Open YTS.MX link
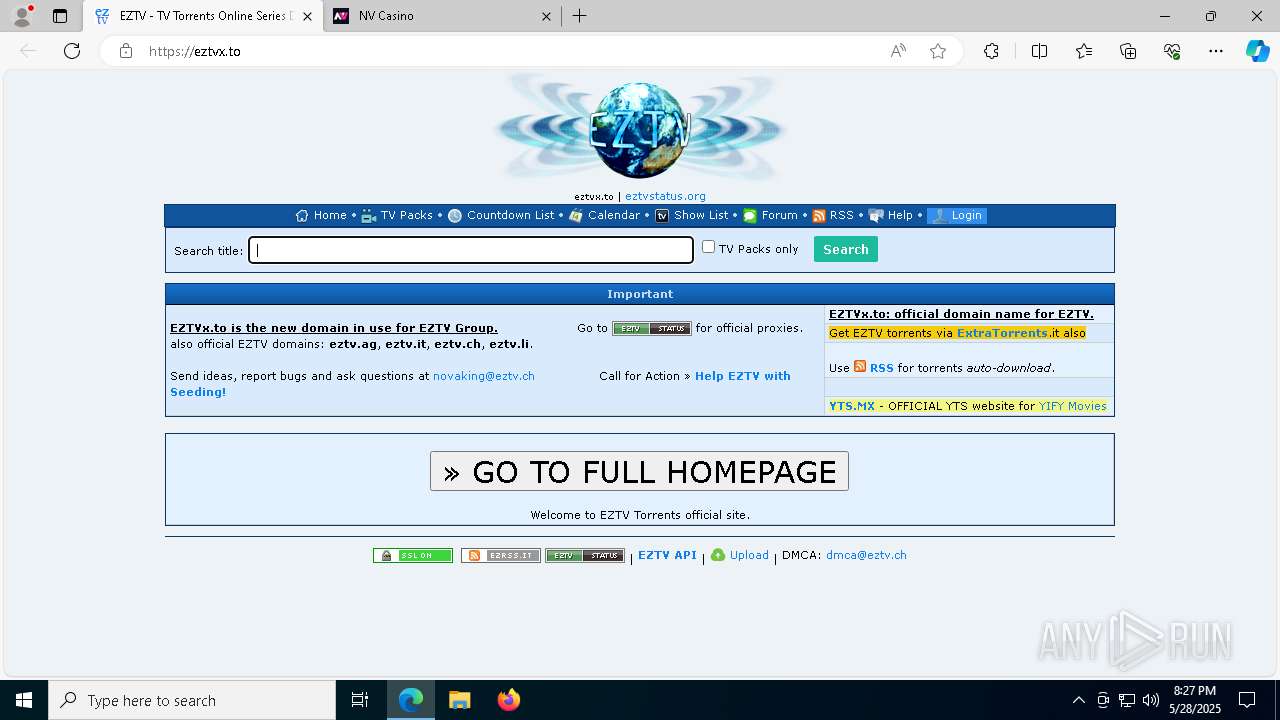The image size is (1280, 720). [852, 406]
